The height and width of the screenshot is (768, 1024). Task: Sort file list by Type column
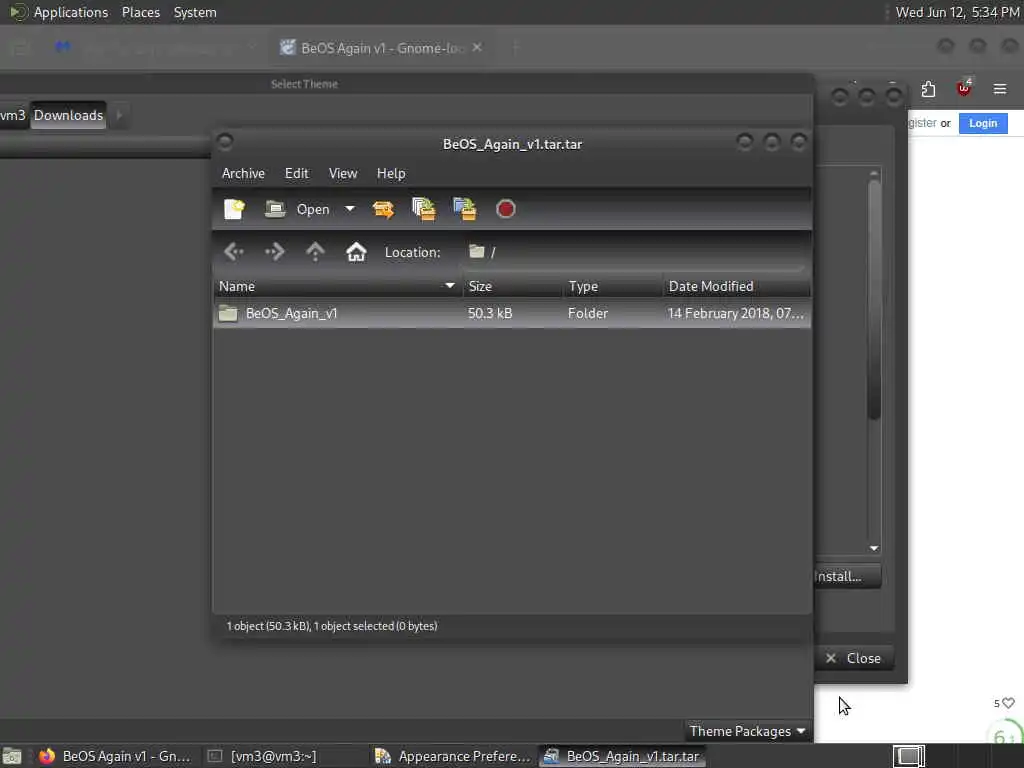click(613, 286)
